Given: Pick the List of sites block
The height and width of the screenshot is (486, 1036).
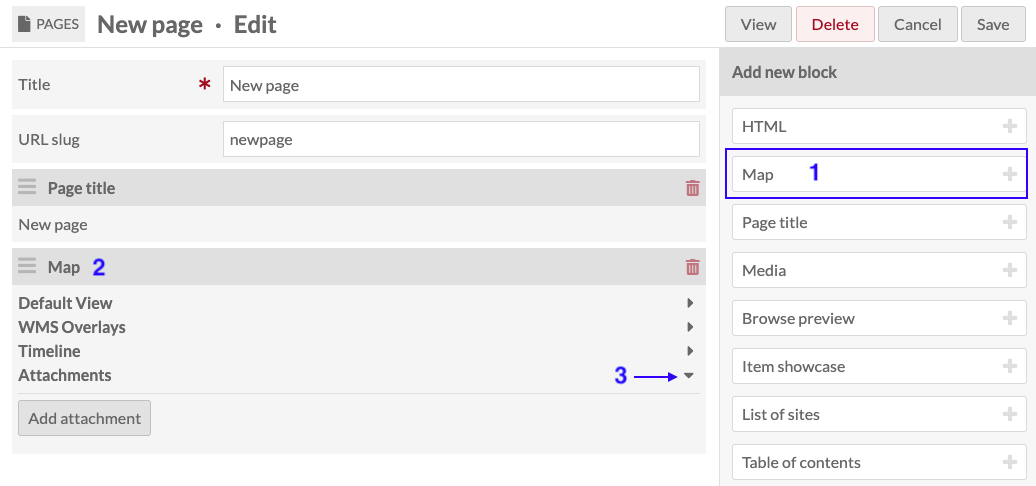Looking at the screenshot, I should (x=879, y=414).
